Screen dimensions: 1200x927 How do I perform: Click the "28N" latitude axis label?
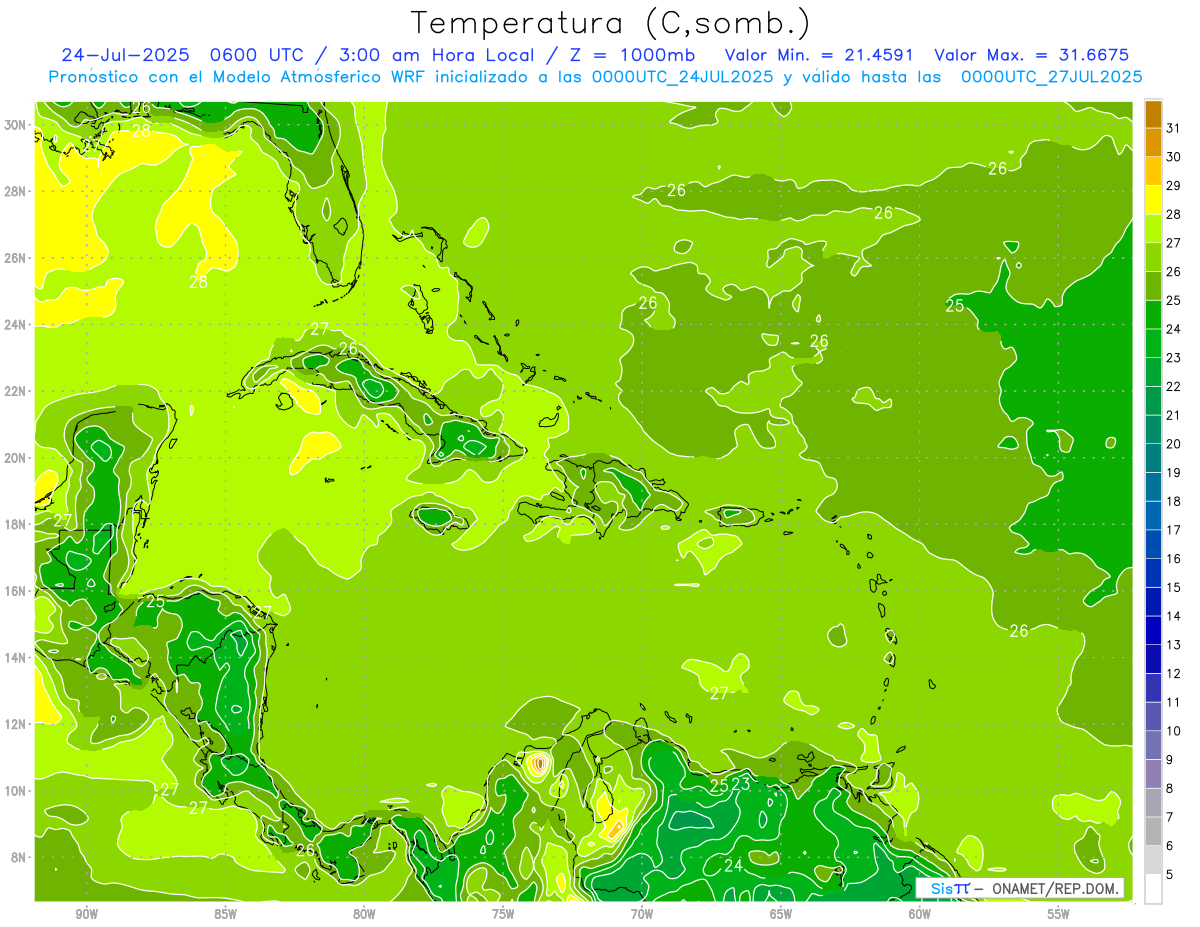(x=16, y=191)
